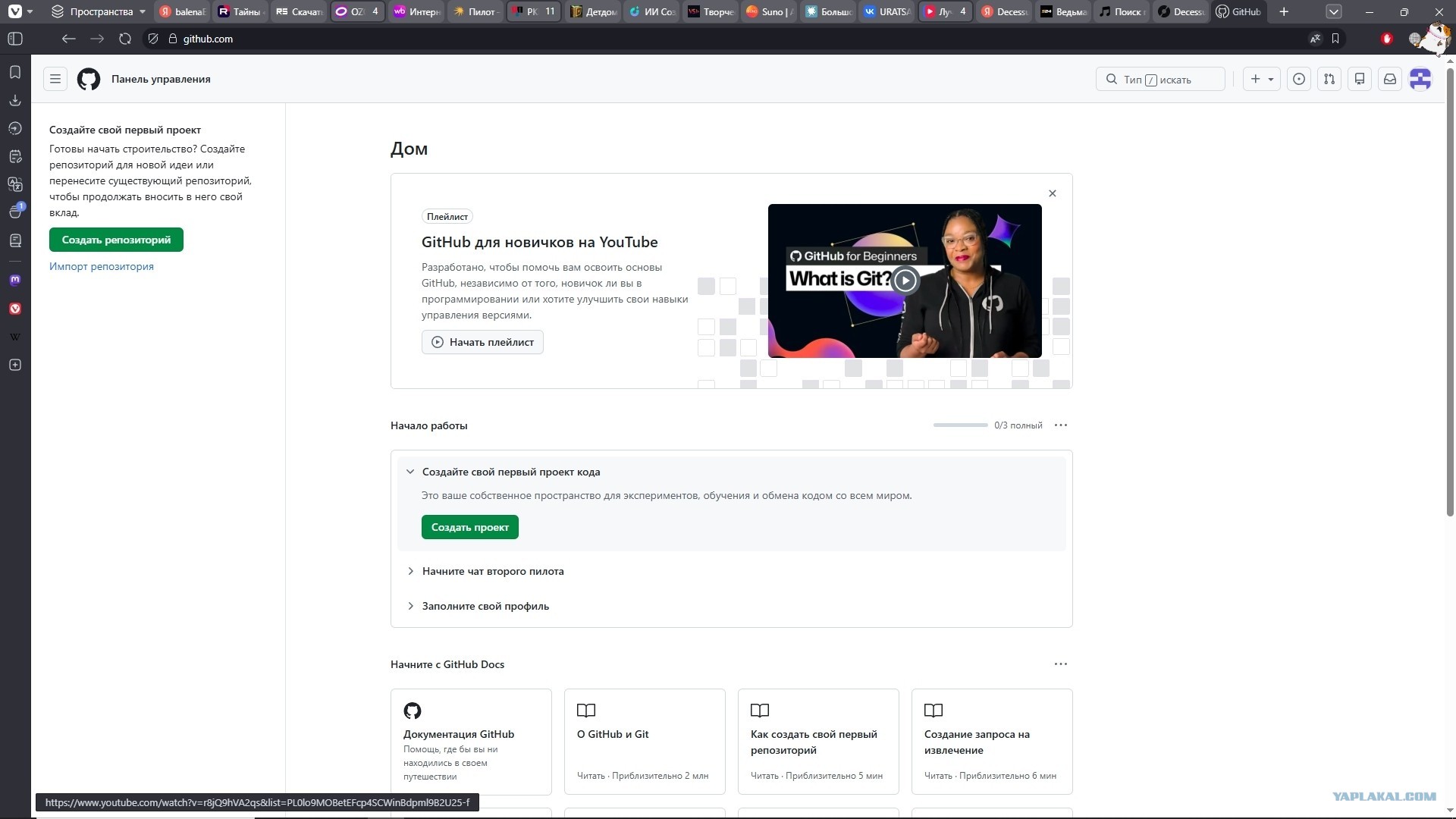This screenshot has height=819, width=1456.
Task: Open Создание запроса на извлечение card
Action: [x=992, y=742]
